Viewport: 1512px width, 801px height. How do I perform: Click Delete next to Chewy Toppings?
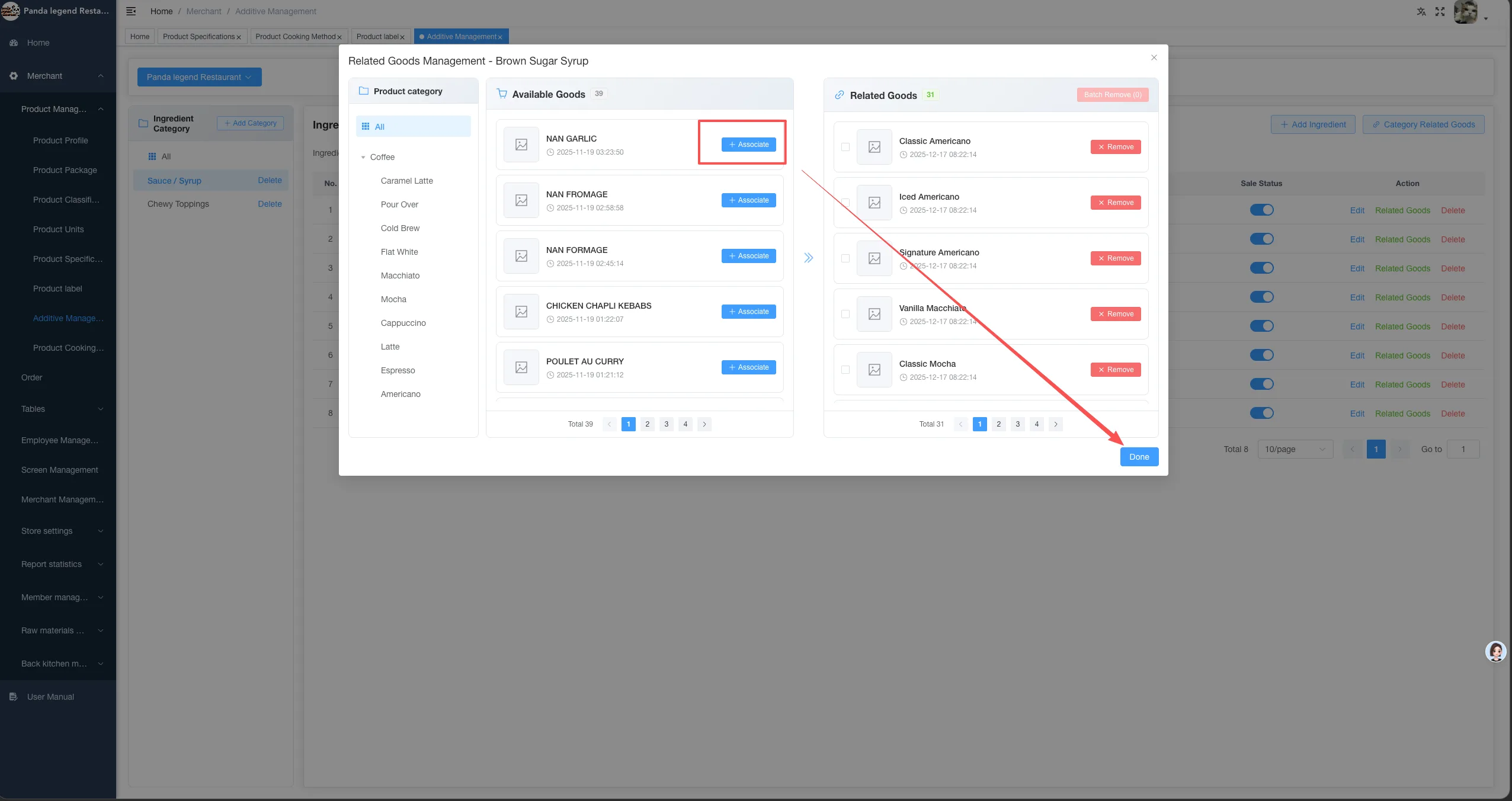(x=270, y=204)
